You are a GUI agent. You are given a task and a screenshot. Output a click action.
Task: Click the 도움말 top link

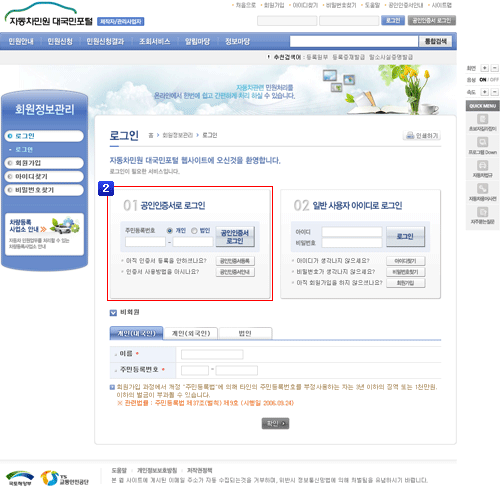pos(372,5)
